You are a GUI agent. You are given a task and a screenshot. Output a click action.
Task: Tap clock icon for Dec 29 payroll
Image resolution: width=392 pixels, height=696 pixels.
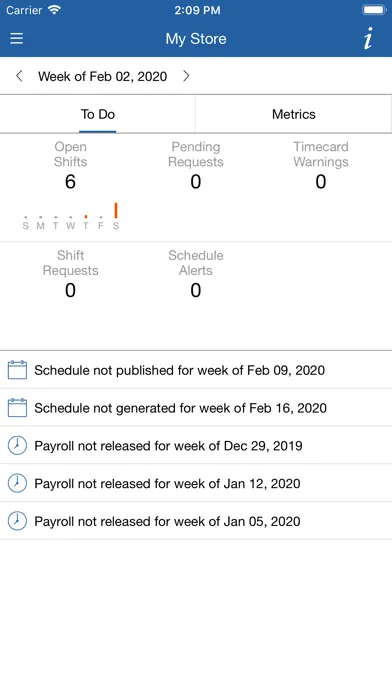[x=17, y=445]
